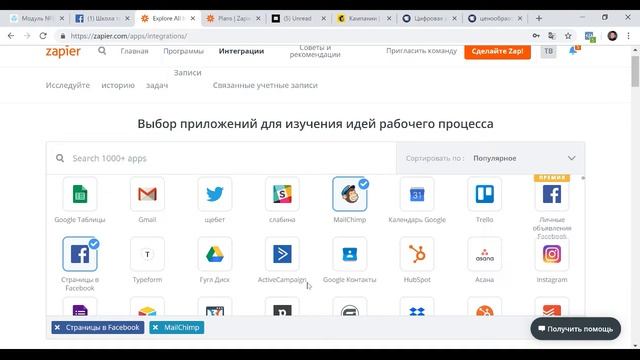The width and height of the screenshot is (640, 360).
Task: Click Пригласить команду link
Action: point(422,51)
